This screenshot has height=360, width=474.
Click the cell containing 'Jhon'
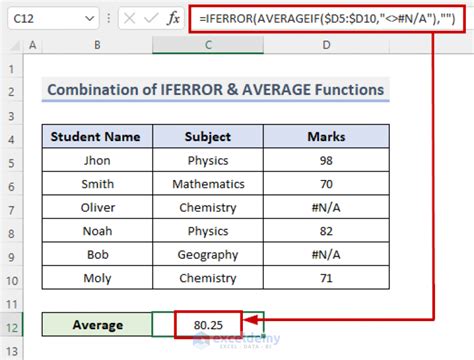click(x=97, y=160)
